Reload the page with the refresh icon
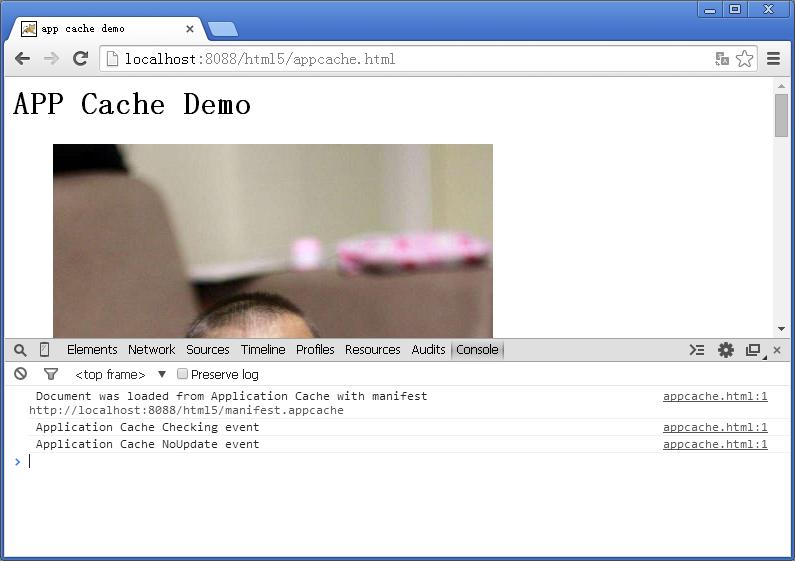The image size is (795, 561). (80, 58)
